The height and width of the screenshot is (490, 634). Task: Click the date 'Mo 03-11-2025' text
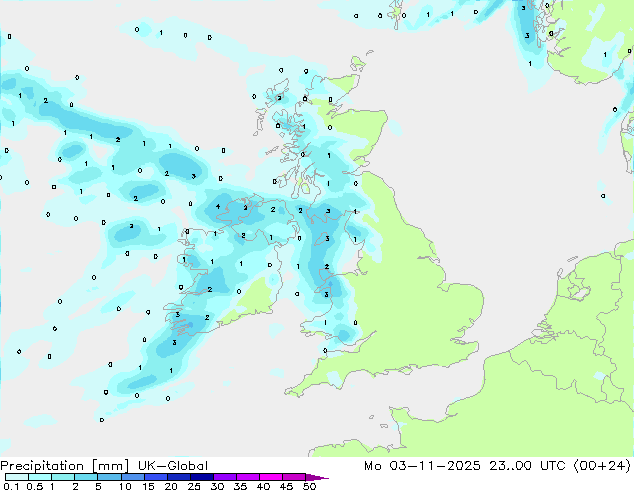pos(423,466)
